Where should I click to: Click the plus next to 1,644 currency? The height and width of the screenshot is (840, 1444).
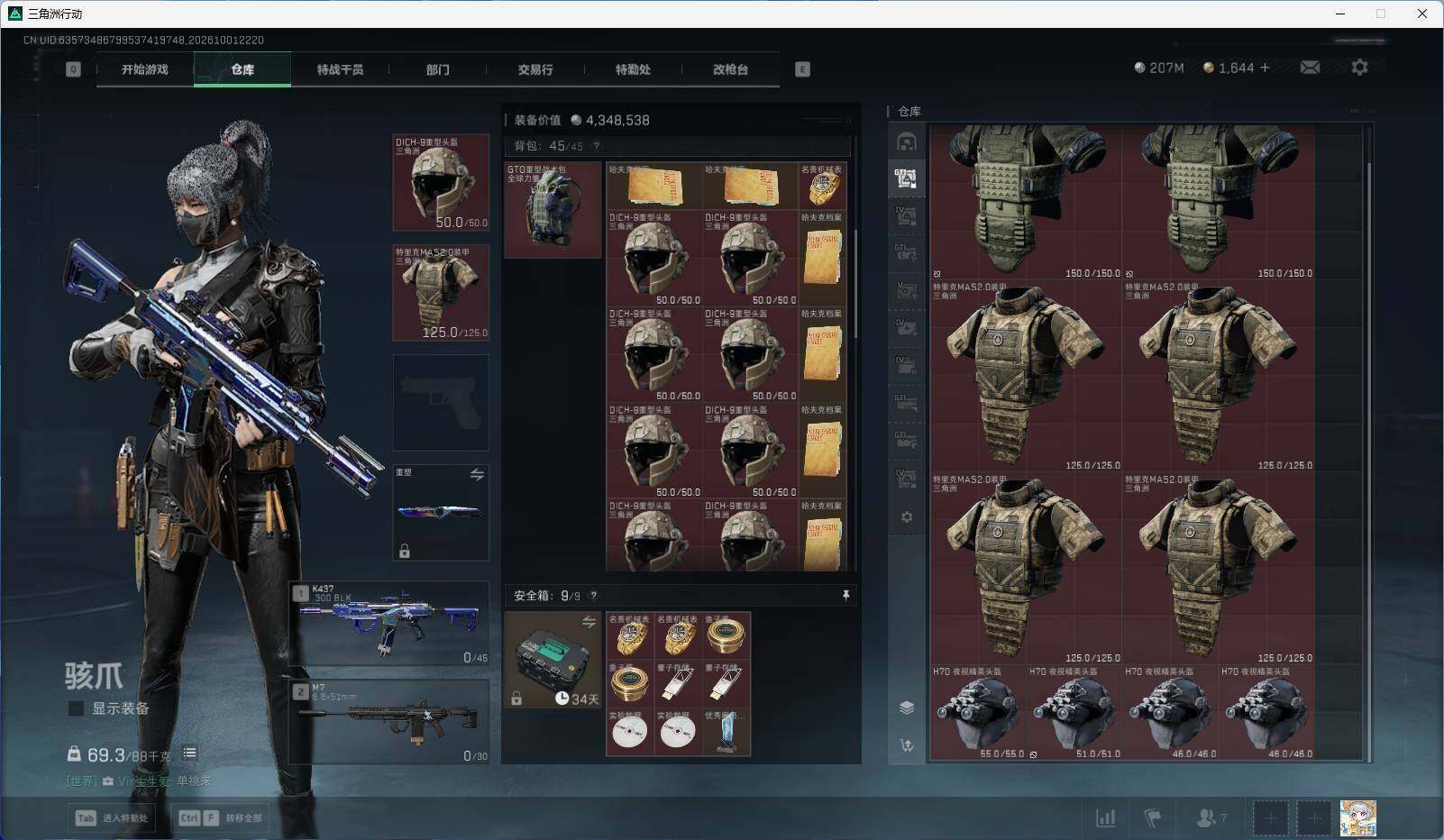1265,68
